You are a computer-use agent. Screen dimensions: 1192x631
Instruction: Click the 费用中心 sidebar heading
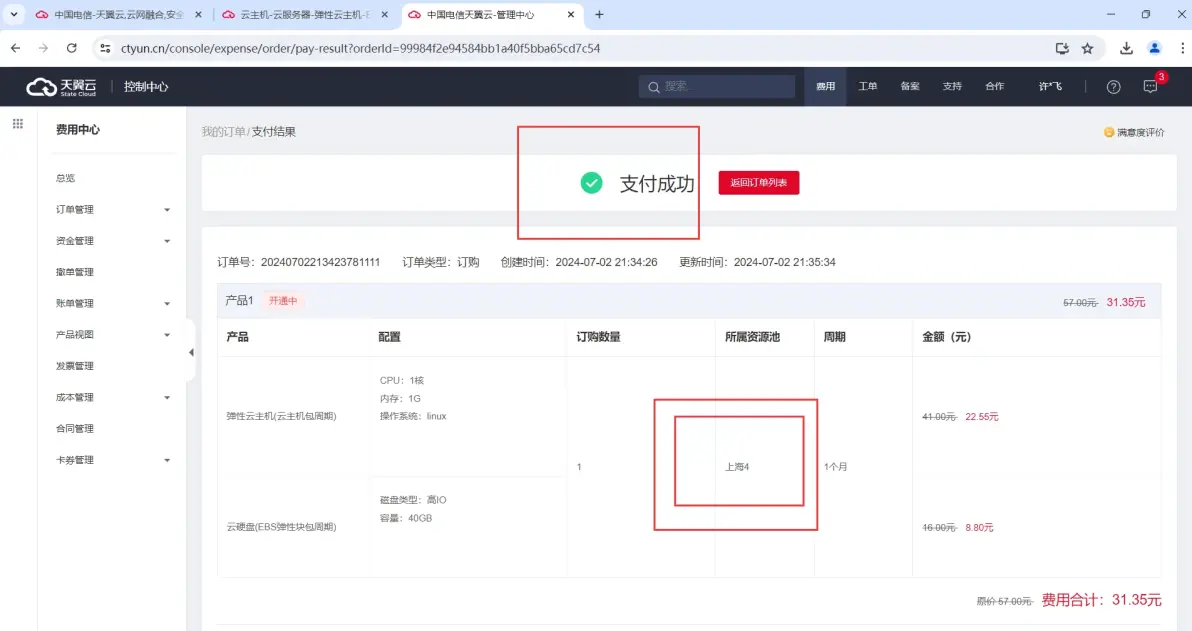pyautogui.click(x=78, y=130)
